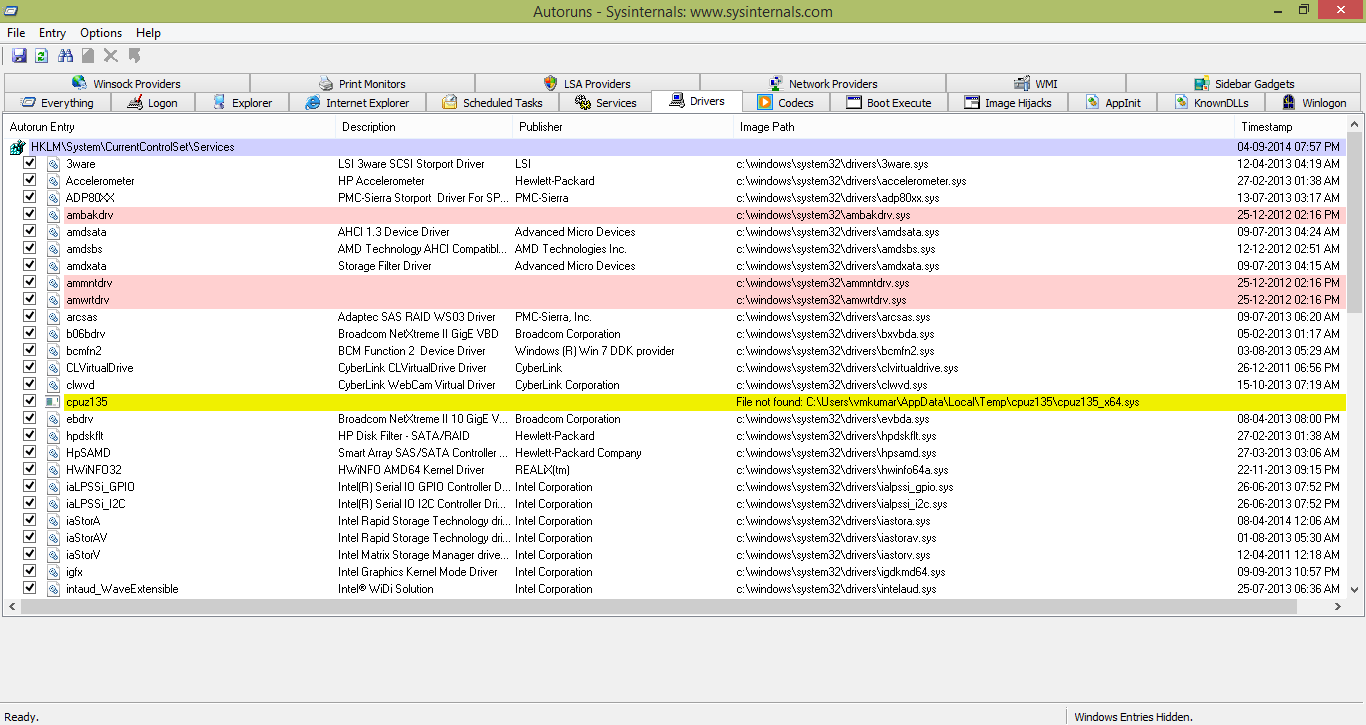The height and width of the screenshot is (725, 1366).
Task: Go to the Image Hijacks tab
Action: 1007,102
